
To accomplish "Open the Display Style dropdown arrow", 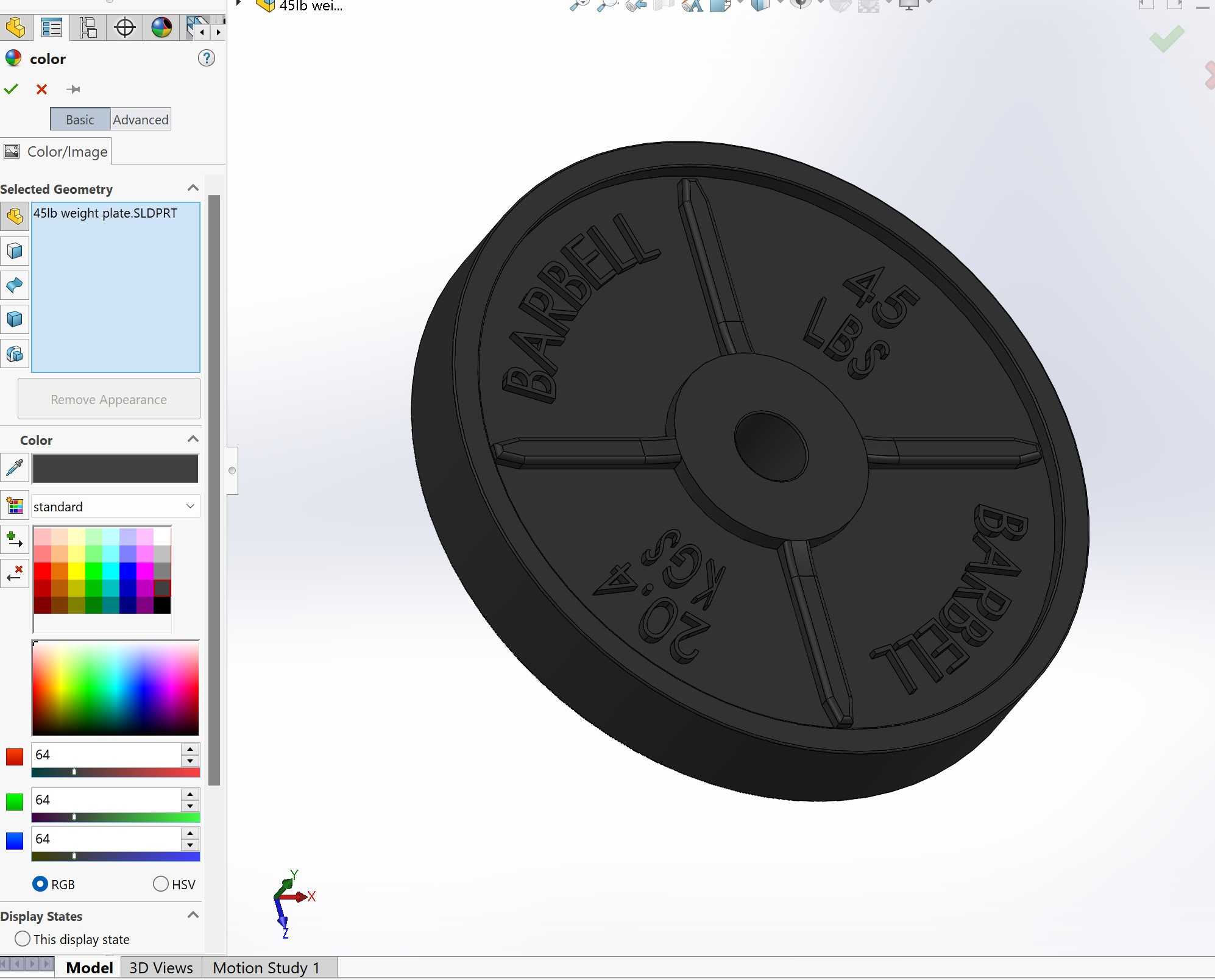I will [780, 3].
